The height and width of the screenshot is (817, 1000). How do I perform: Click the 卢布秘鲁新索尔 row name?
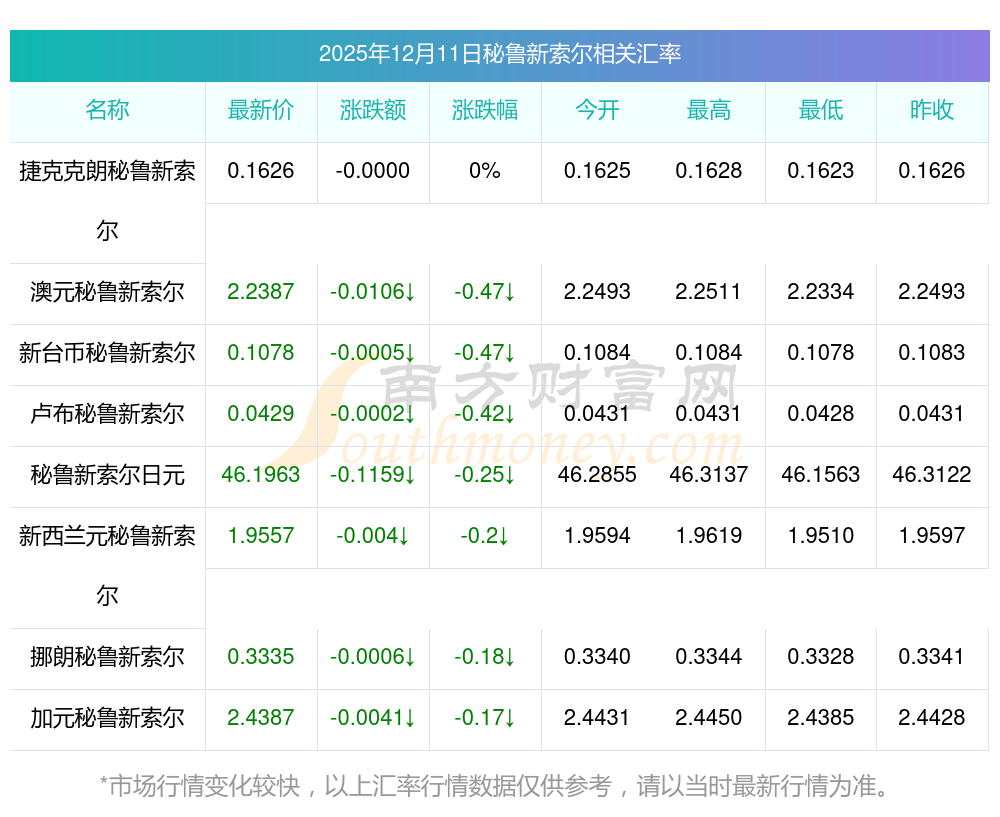coord(107,414)
